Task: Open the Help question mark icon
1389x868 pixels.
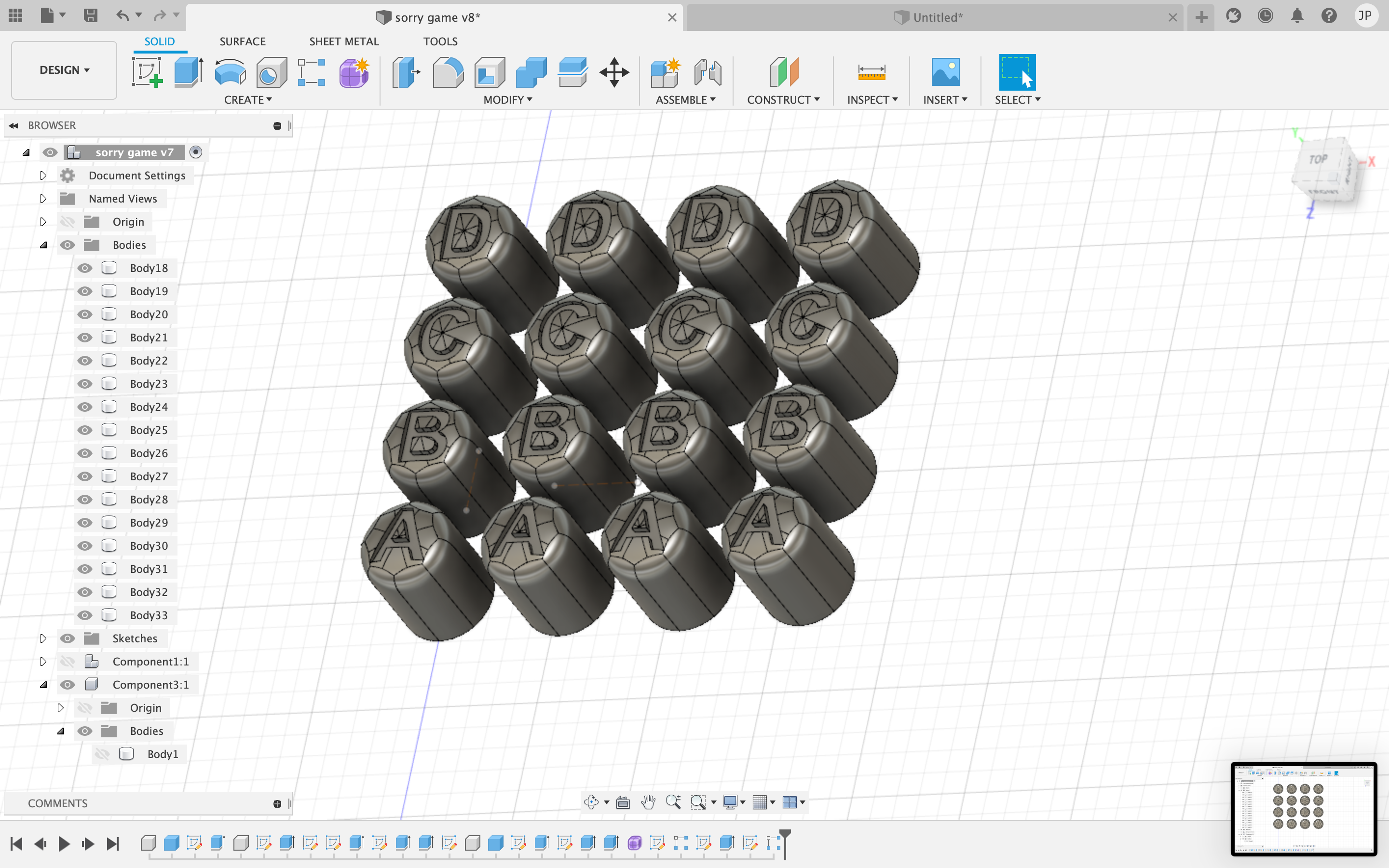Action: point(1329,15)
